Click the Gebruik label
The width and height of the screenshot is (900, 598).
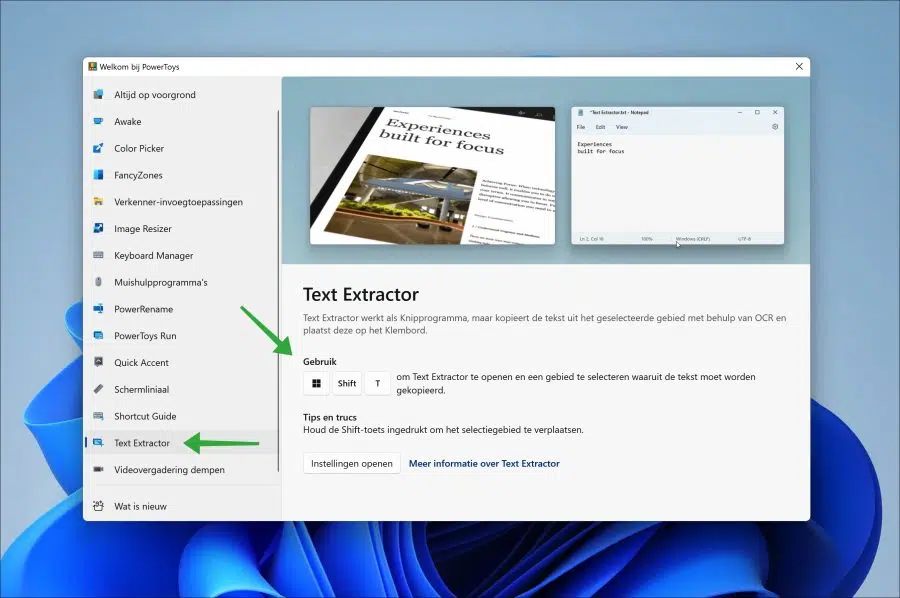[x=320, y=362]
